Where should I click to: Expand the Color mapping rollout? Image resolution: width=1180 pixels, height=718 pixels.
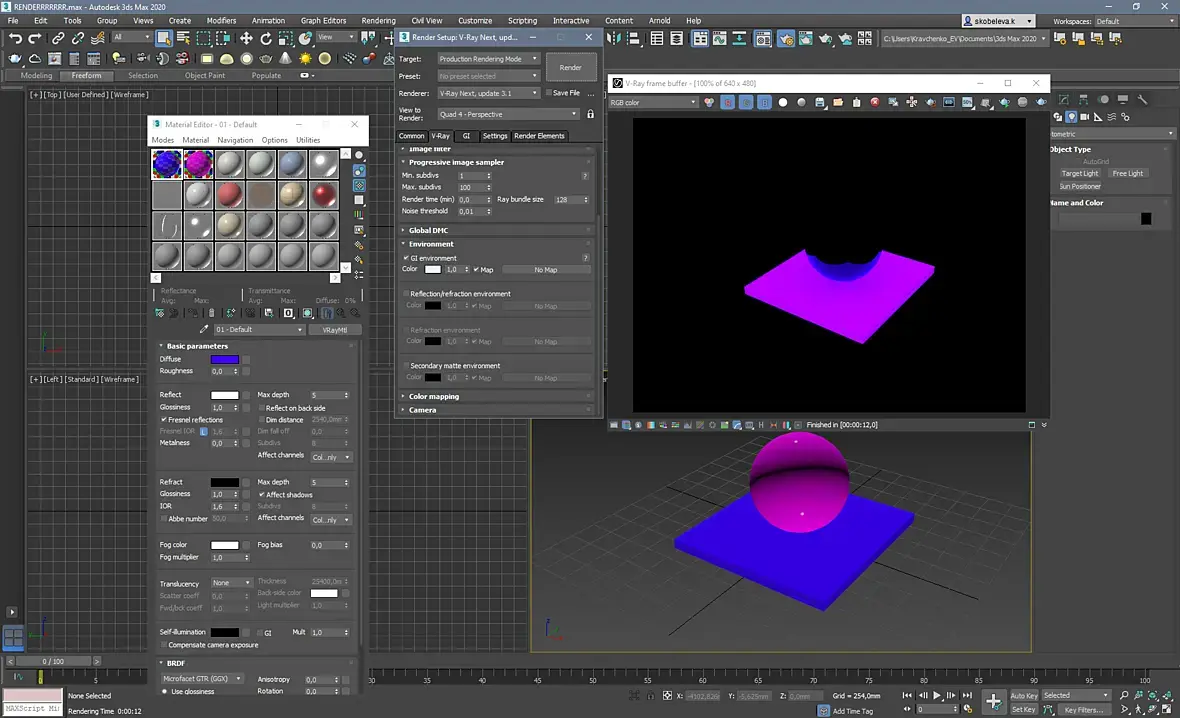click(434, 397)
